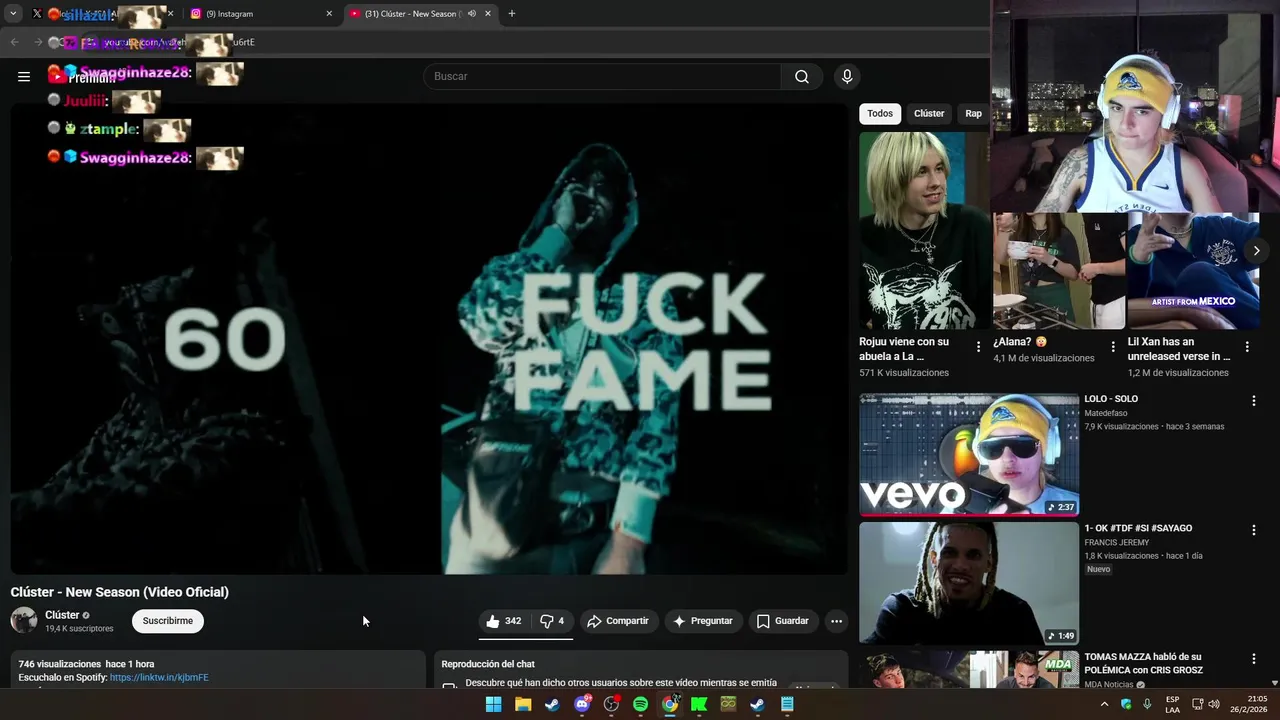Start voice search with the microphone icon
The height and width of the screenshot is (720, 1280).
tap(847, 76)
